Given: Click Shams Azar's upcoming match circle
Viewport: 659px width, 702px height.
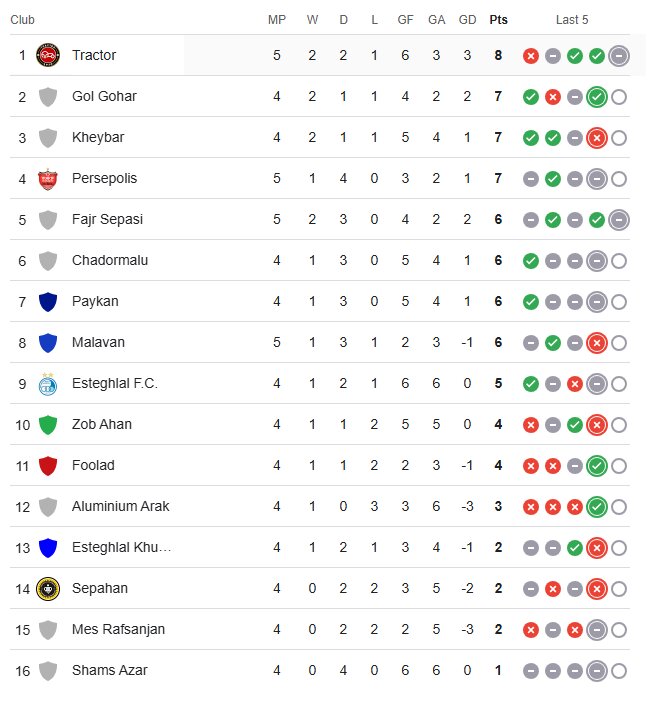Looking at the screenshot, I should 619,671.
